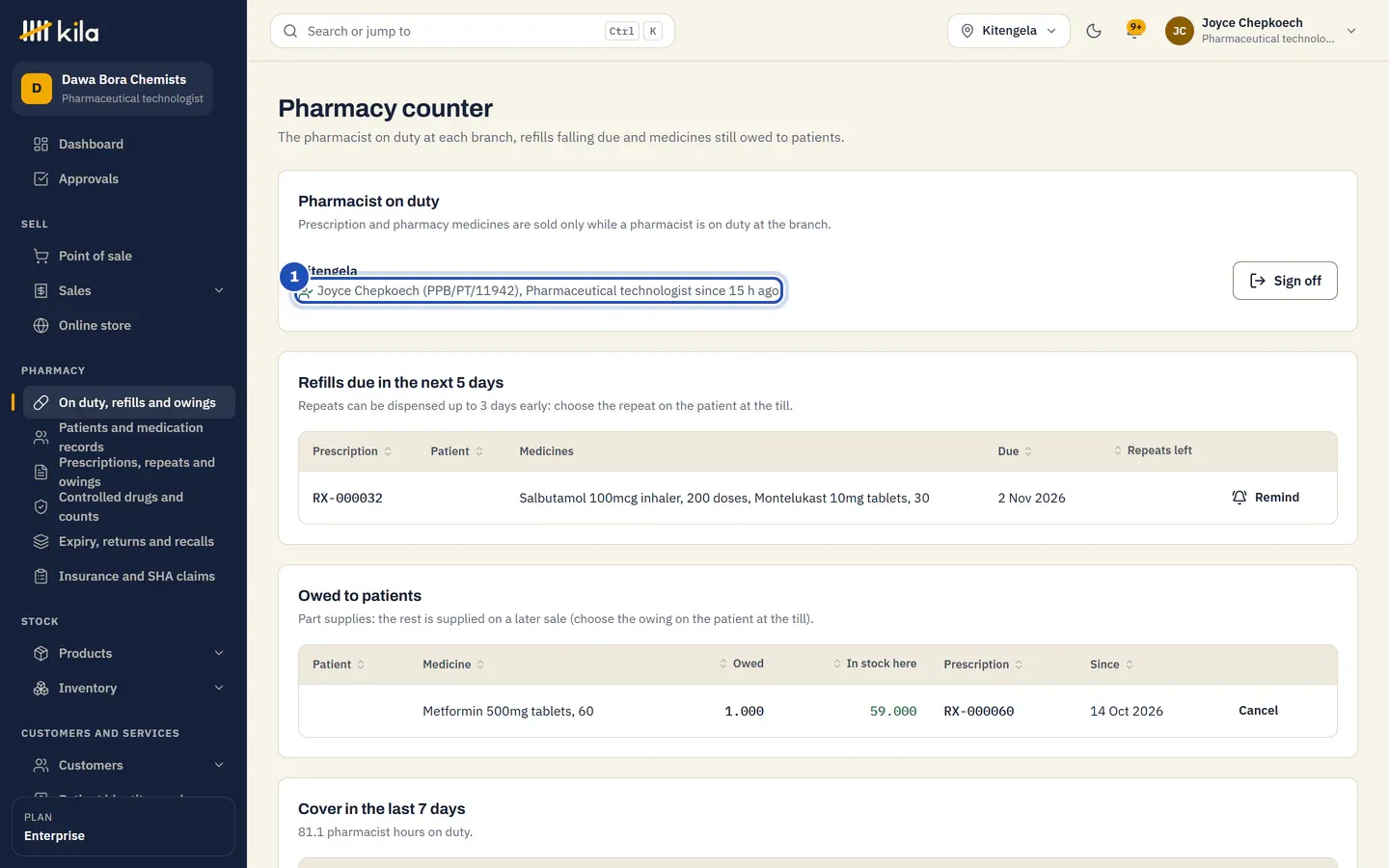Sort owings by Prescription column
The image size is (1389, 868).
pyautogui.click(x=983, y=665)
